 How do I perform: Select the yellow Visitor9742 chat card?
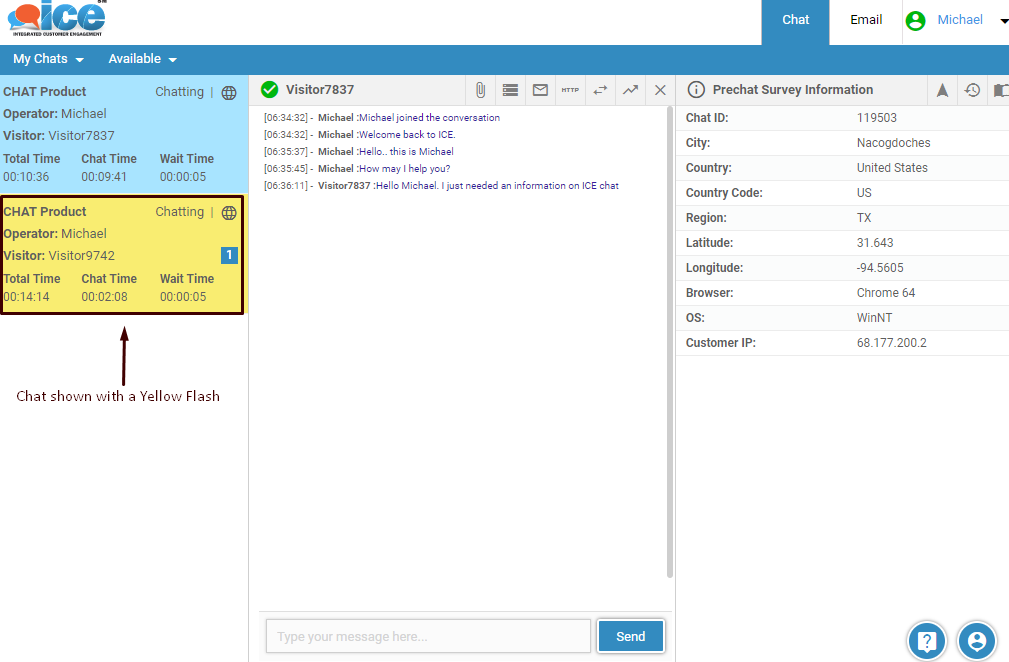pos(122,255)
